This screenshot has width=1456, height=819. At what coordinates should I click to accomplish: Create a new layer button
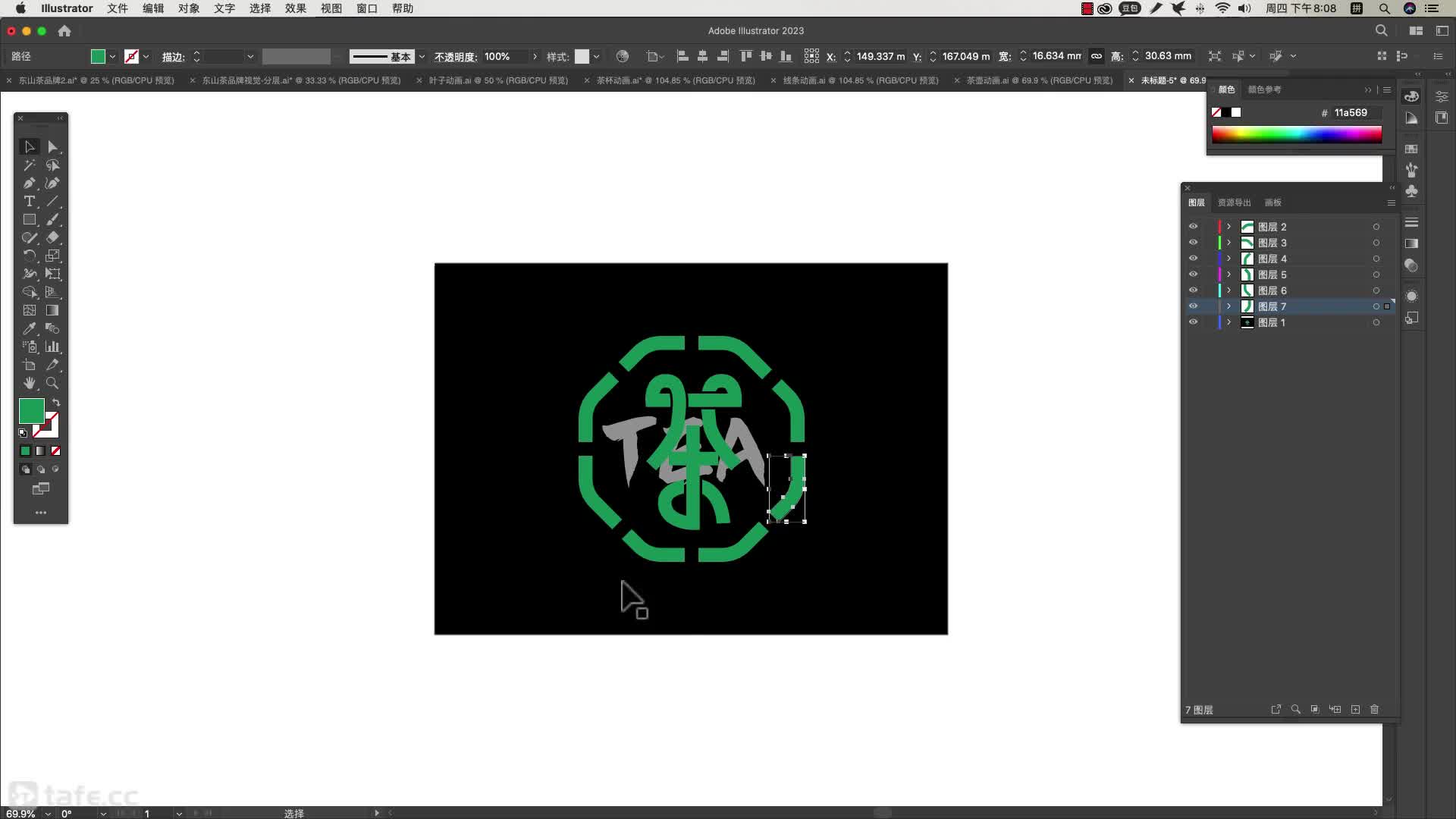[x=1355, y=709]
